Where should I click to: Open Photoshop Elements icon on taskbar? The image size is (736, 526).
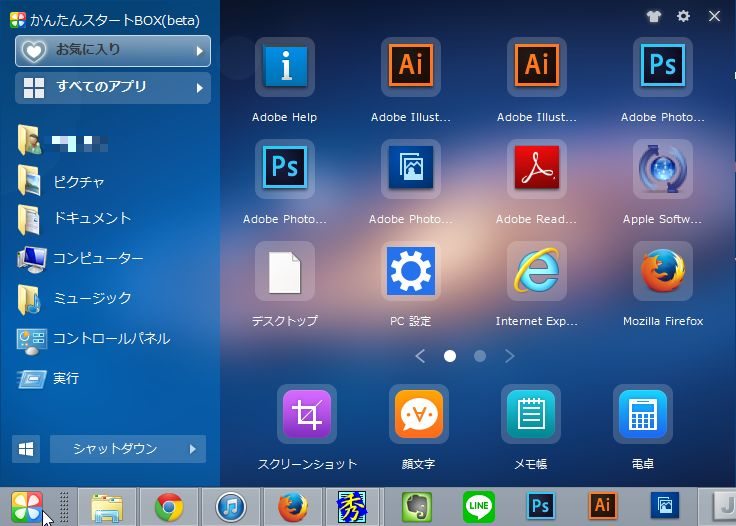point(665,505)
